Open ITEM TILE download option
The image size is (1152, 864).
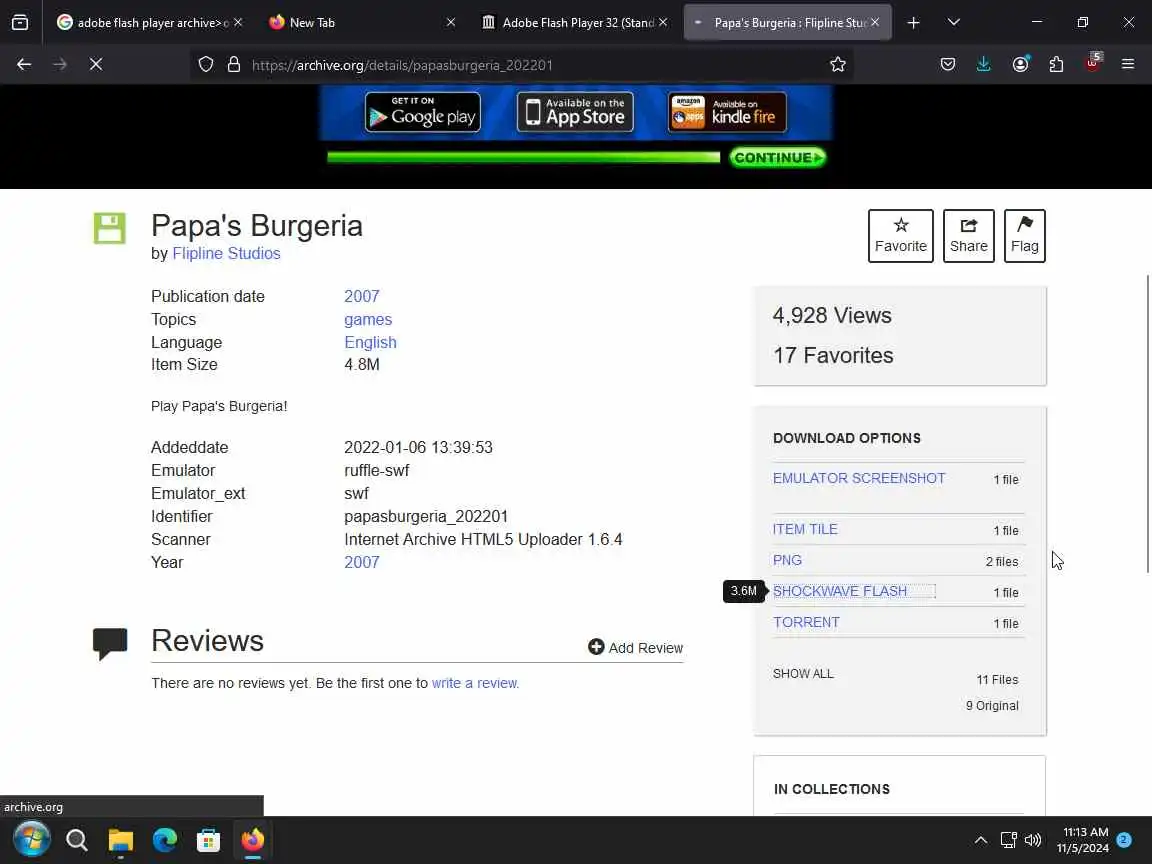(805, 529)
